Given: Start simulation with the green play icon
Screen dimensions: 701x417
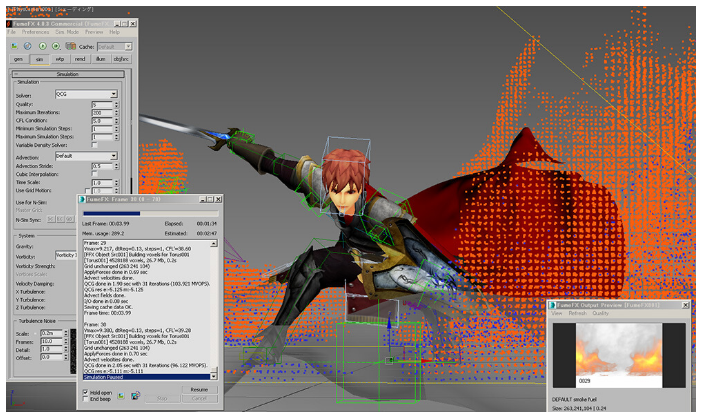Looking at the screenshot, I should click(x=43, y=46).
